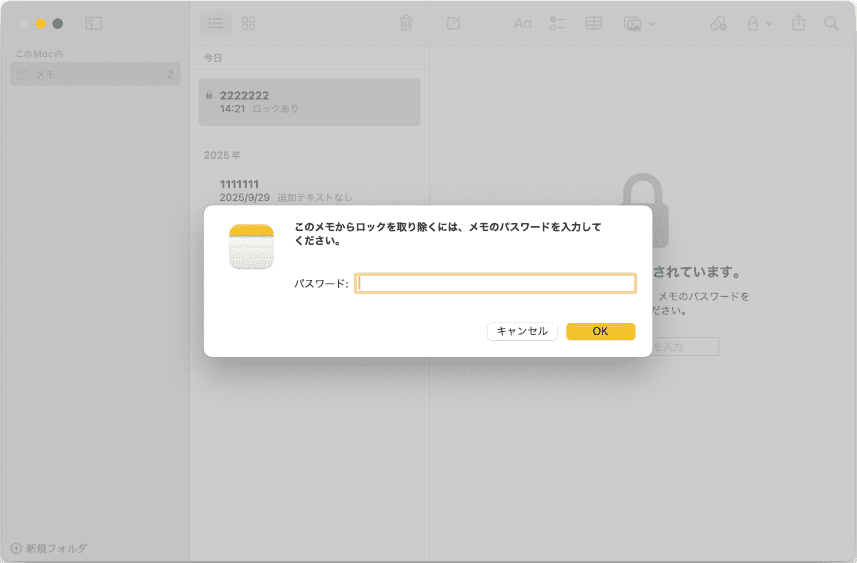The width and height of the screenshot is (857, 563).
Task: Click the パスワード input field
Action: [x=495, y=284]
